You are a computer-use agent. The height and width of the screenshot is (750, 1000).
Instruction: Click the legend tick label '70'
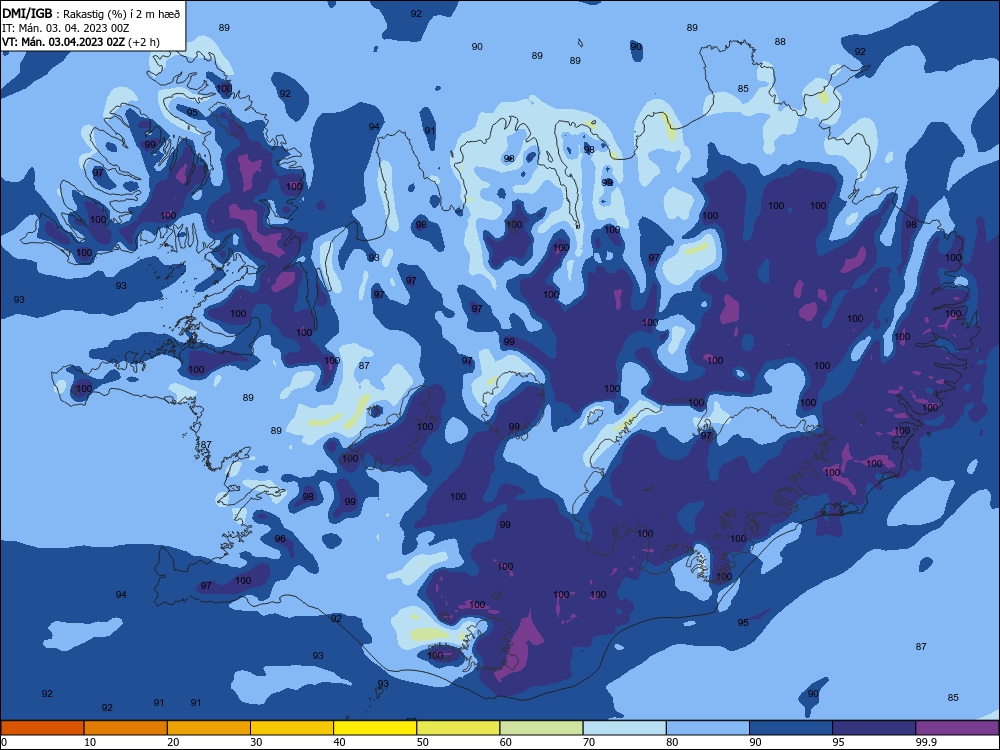(589, 742)
